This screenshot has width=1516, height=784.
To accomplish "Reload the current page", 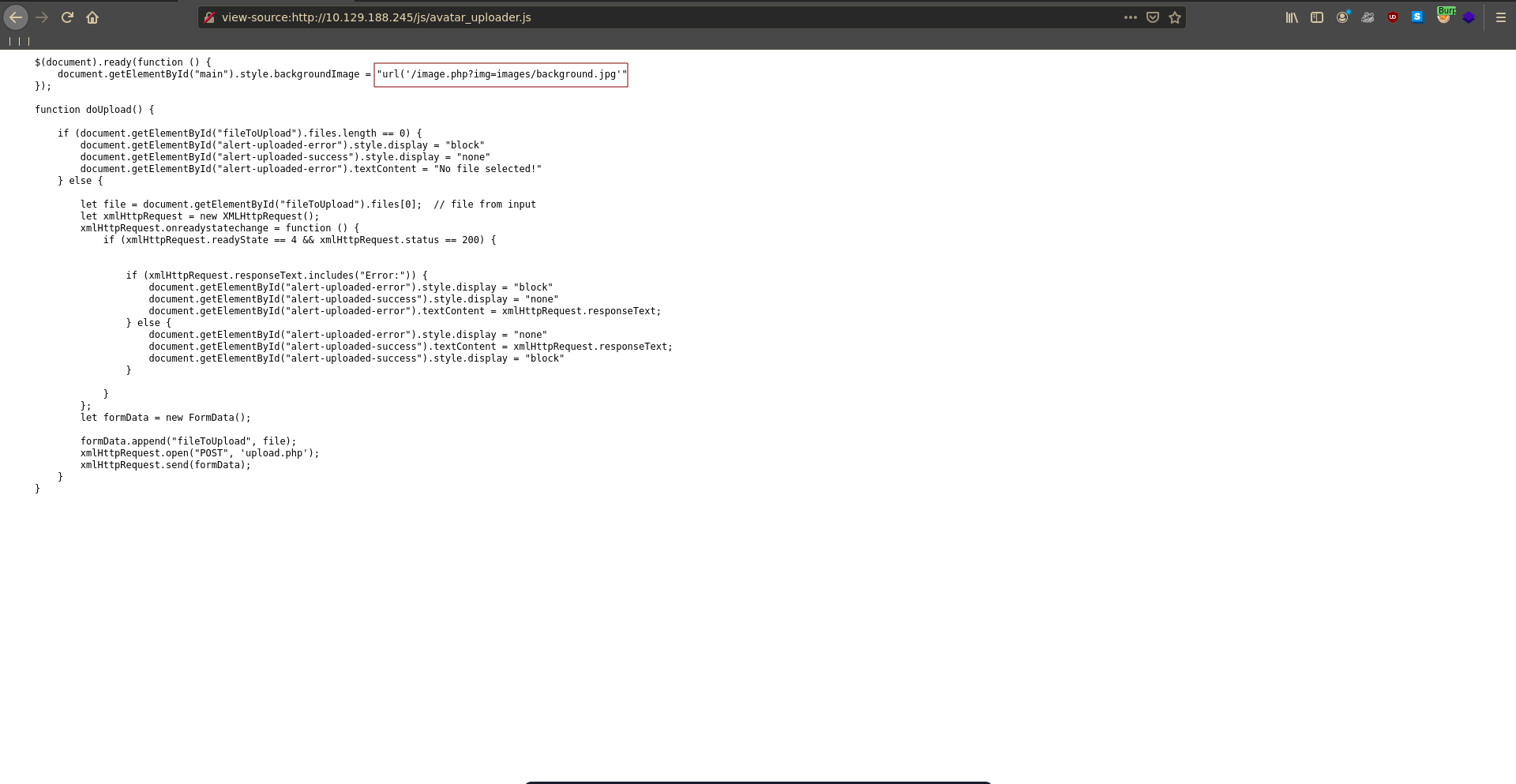I will click(67, 17).
